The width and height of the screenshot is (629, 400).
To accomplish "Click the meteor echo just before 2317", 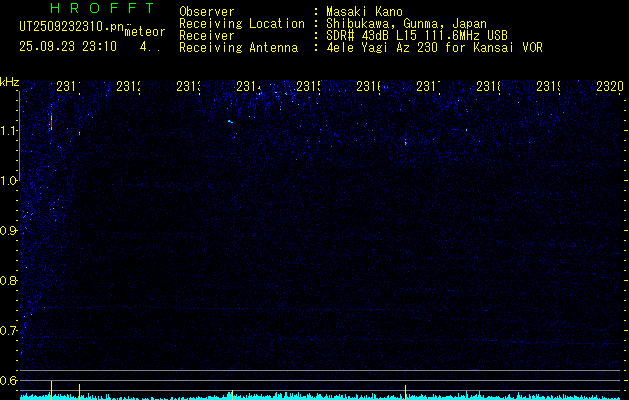I will 406,142.
